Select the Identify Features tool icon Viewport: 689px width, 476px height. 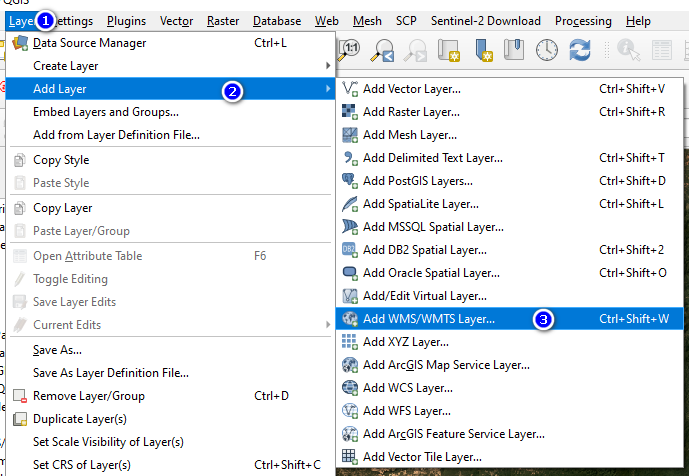629,50
